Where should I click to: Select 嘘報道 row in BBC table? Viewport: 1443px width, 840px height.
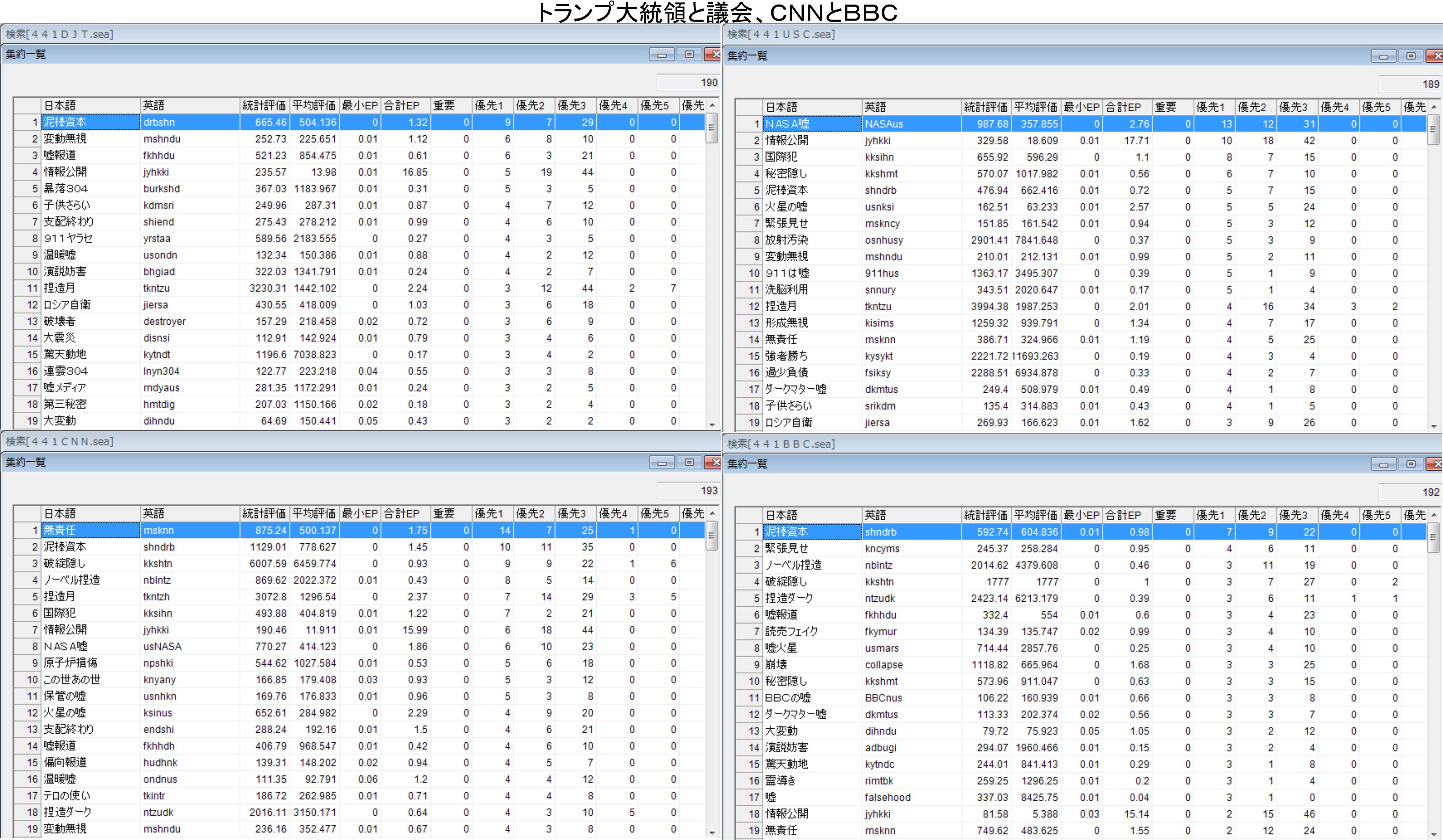[x=781, y=615]
